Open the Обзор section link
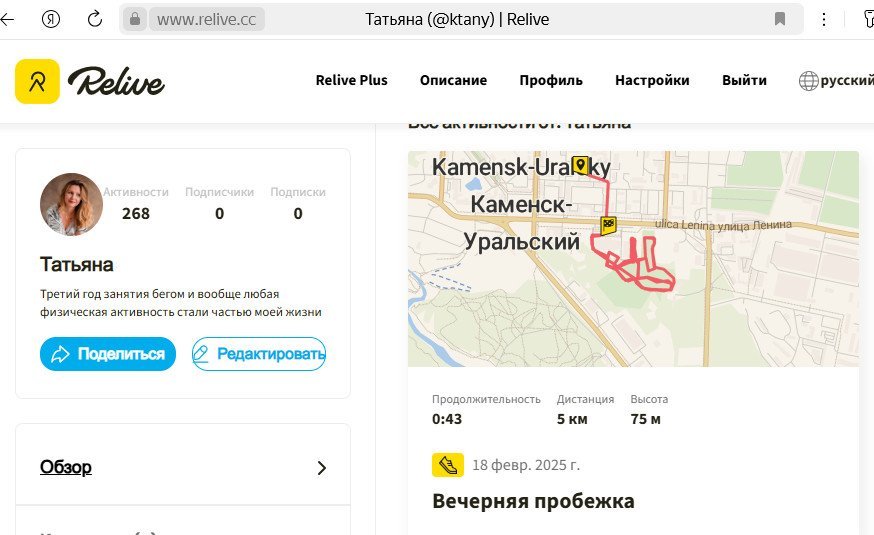 click(x=66, y=467)
